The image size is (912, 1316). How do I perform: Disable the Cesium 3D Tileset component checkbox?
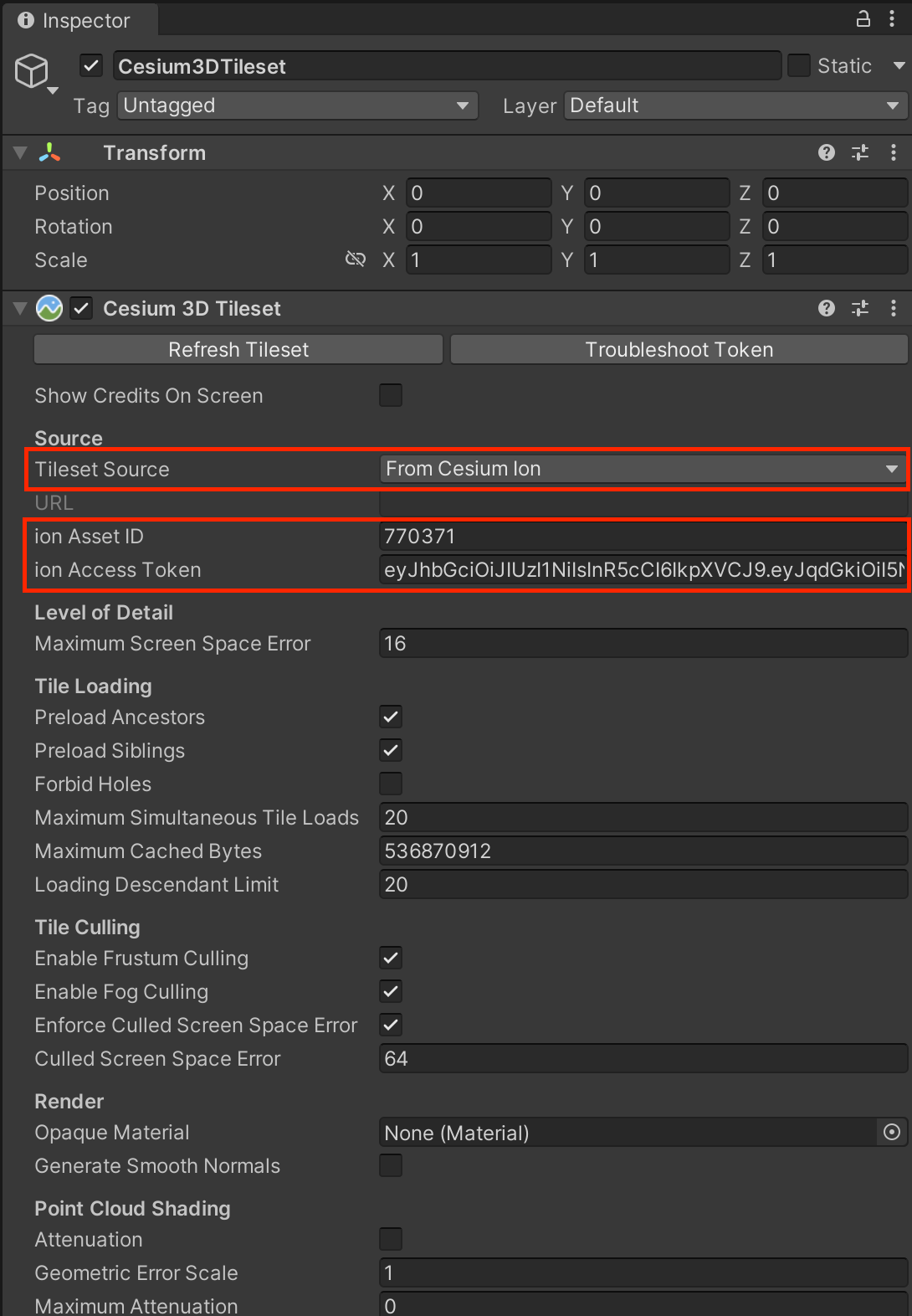click(81, 308)
